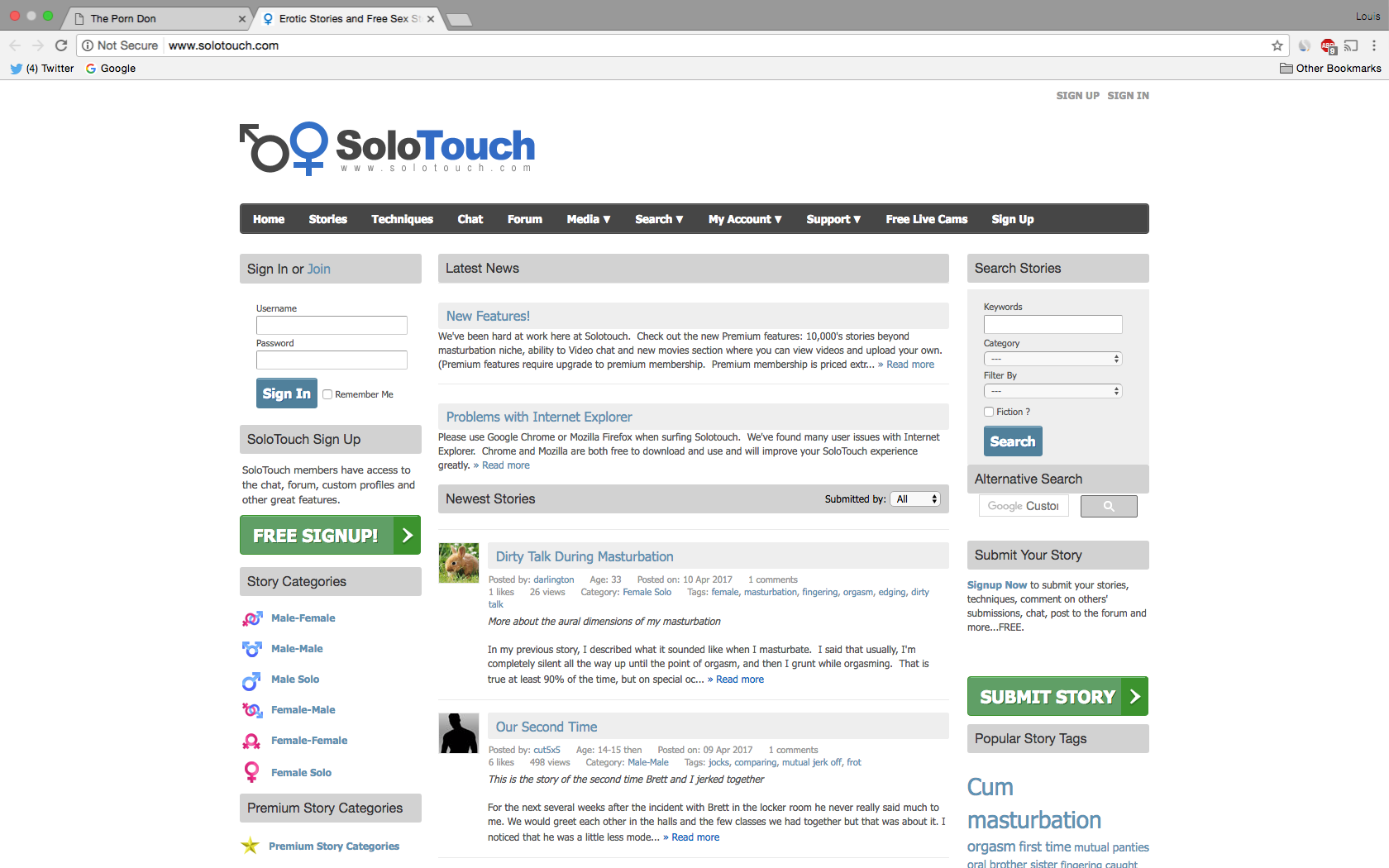The image size is (1389, 868).
Task: Expand the My Account menu
Action: 745,219
